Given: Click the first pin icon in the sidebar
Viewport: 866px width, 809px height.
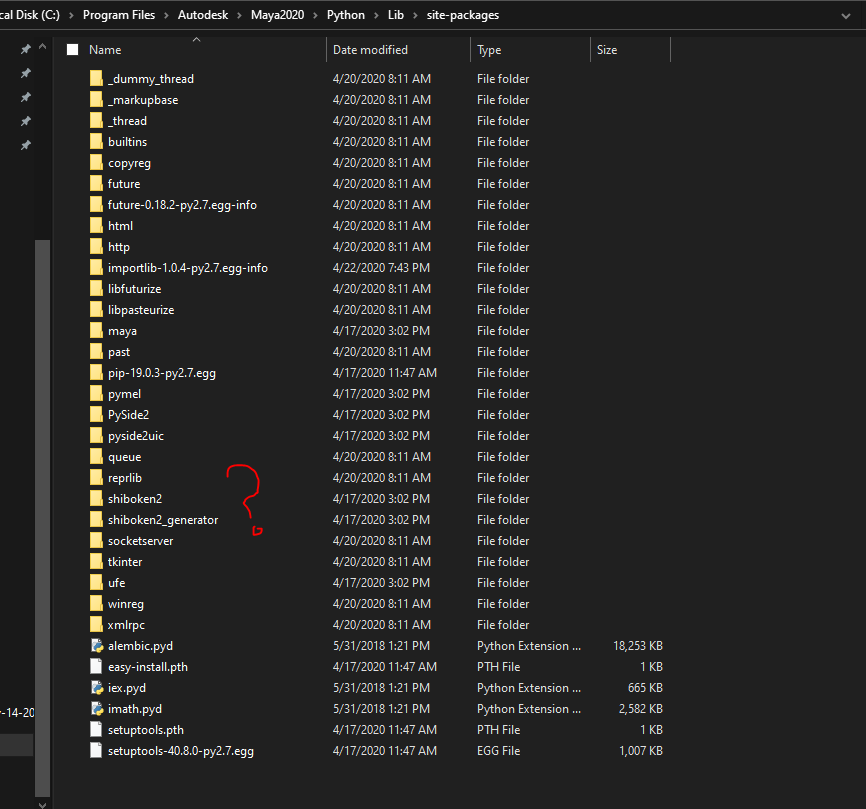Looking at the screenshot, I should (x=26, y=49).
